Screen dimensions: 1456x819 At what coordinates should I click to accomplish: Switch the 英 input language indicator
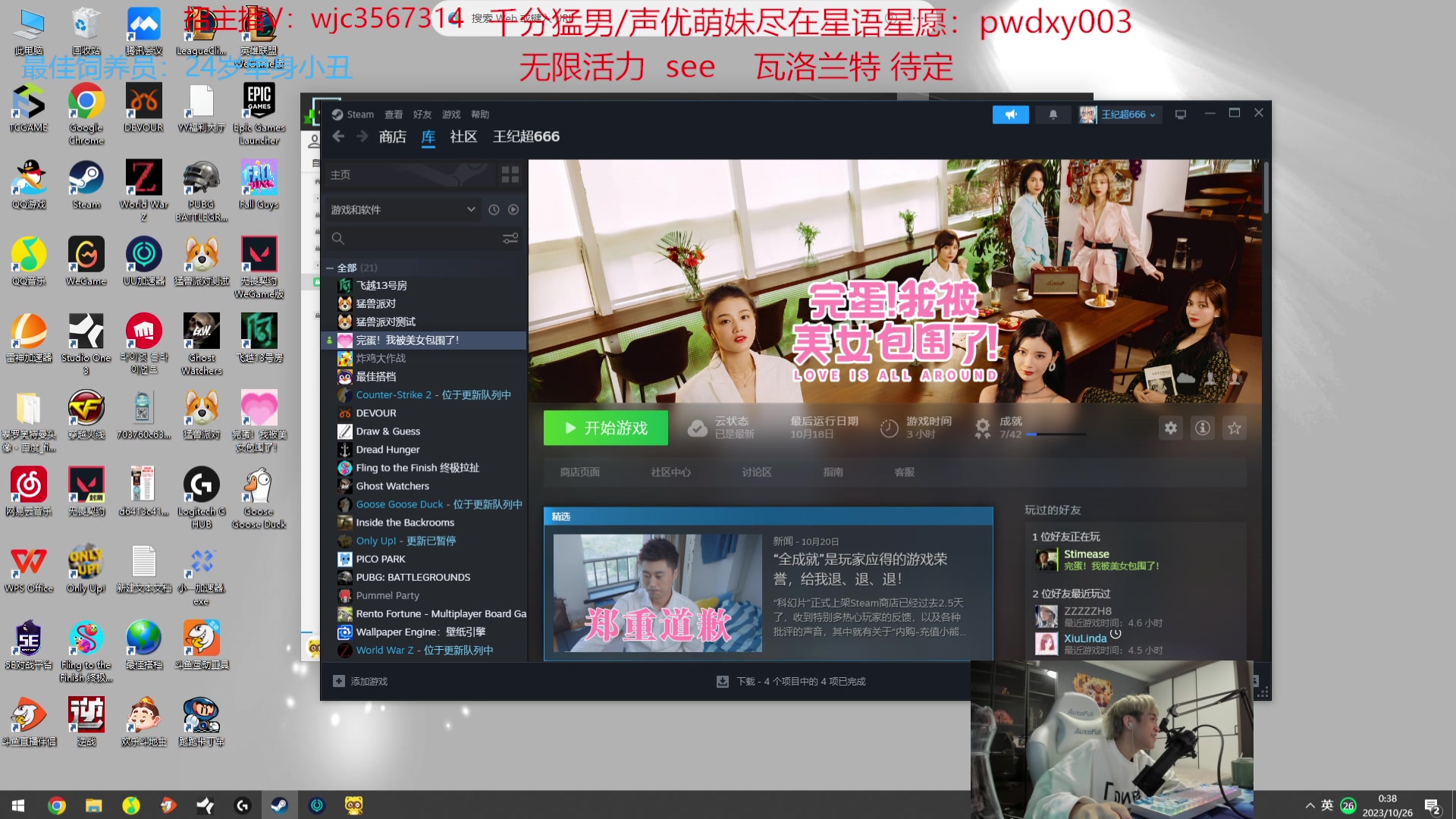click(x=1327, y=805)
